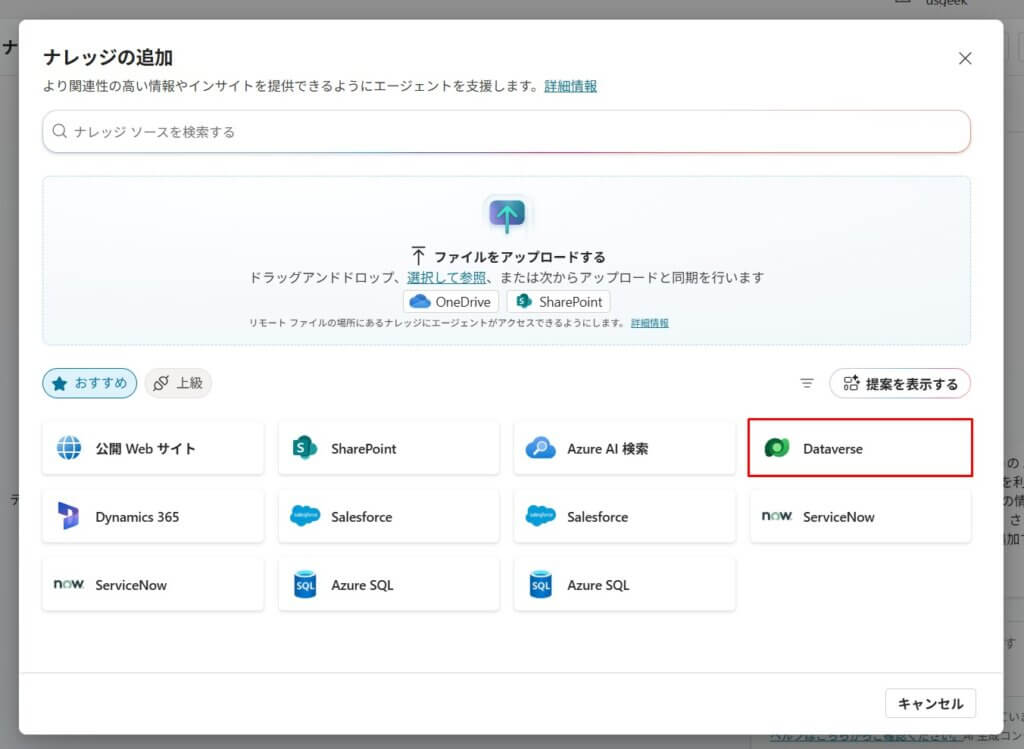Select the first Salesforce cloud icon
Image resolution: width=1024 pixels, height=749 pixels.
306,517
